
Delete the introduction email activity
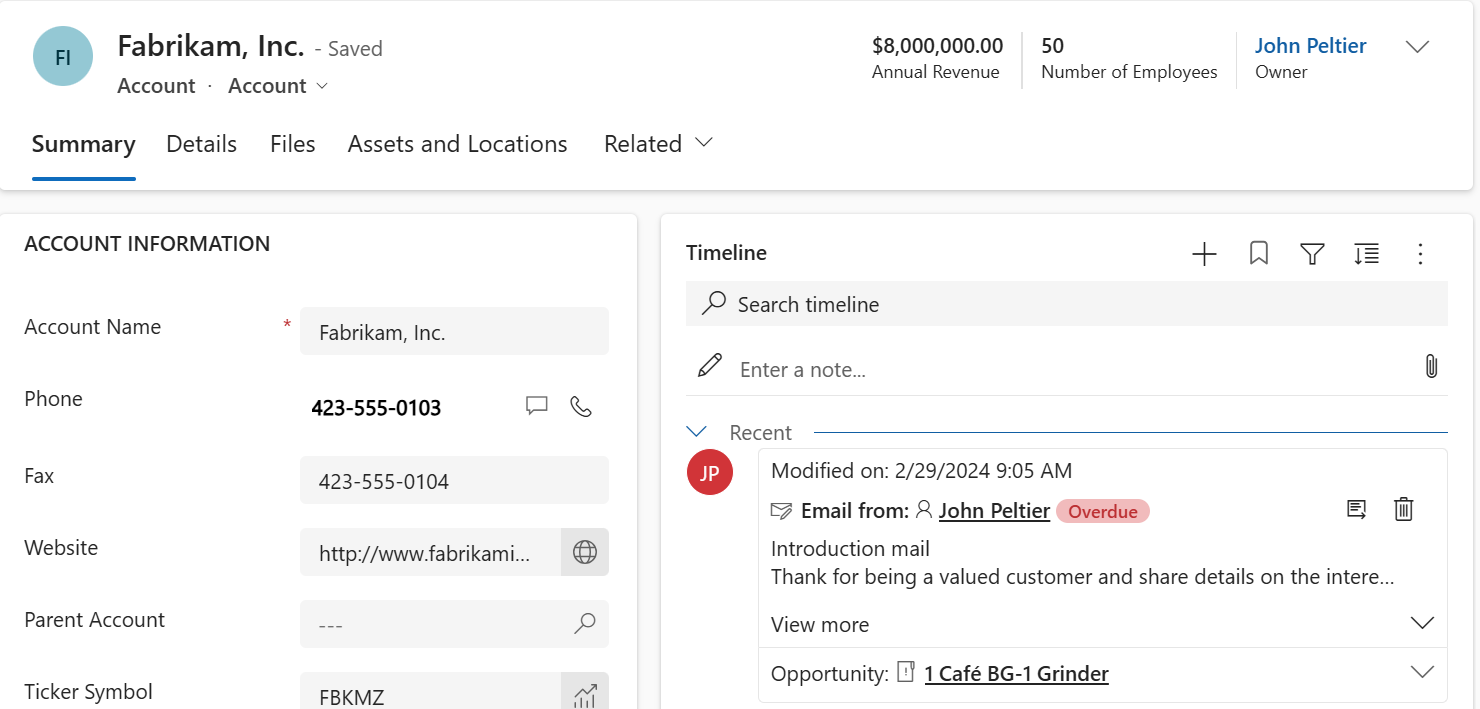coord(1403,509)
